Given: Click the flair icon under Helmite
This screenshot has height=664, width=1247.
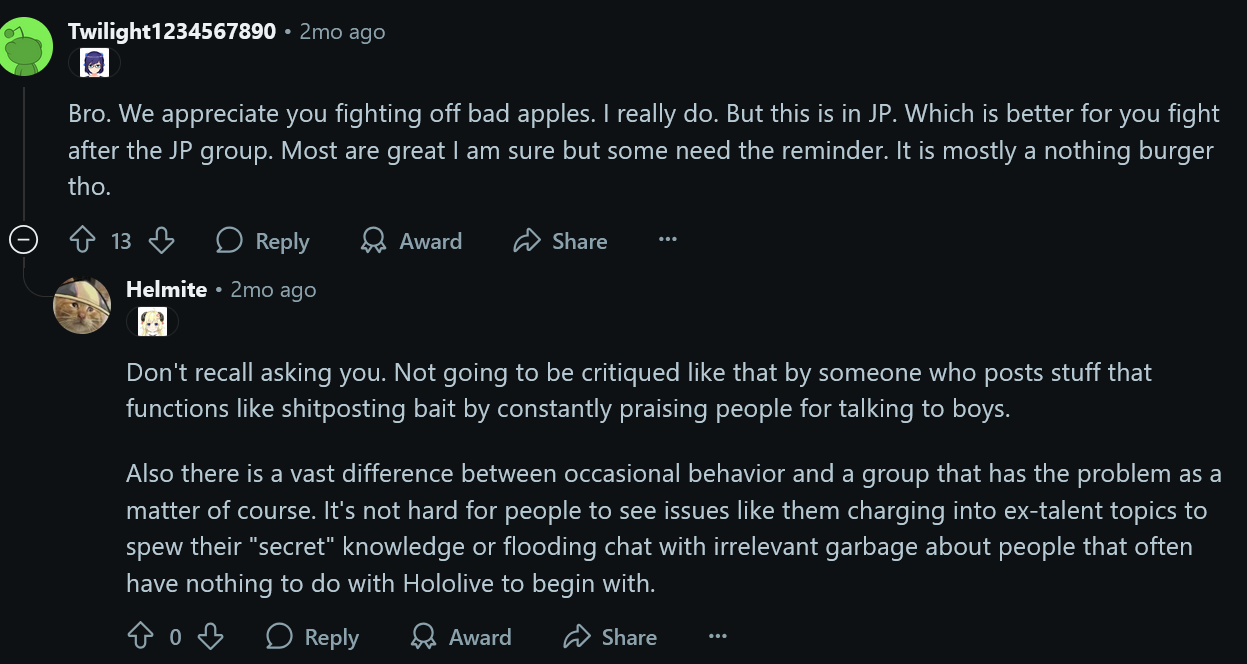Looking at the screenshot, I should [x=153, y=322].
